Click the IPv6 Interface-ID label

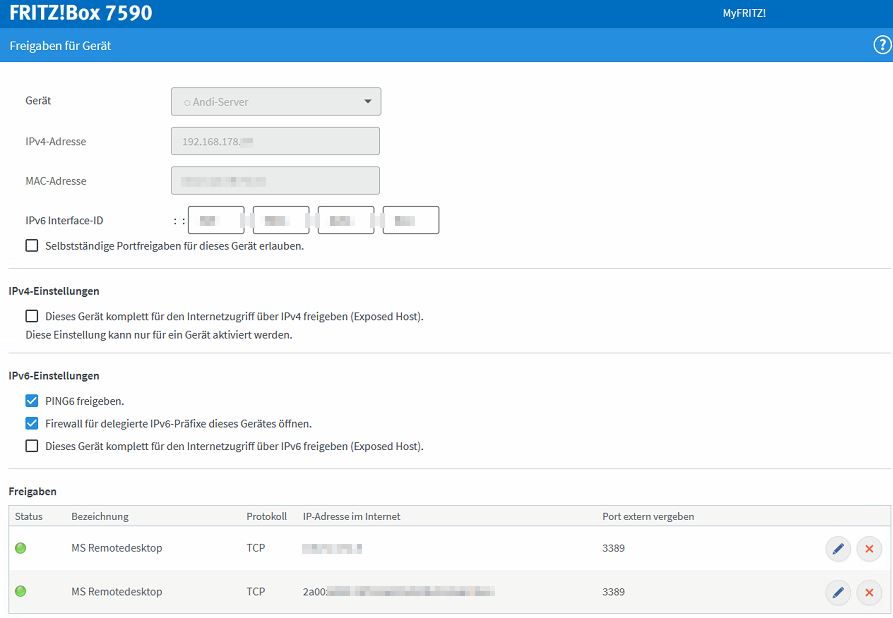[x=64, y=220]
